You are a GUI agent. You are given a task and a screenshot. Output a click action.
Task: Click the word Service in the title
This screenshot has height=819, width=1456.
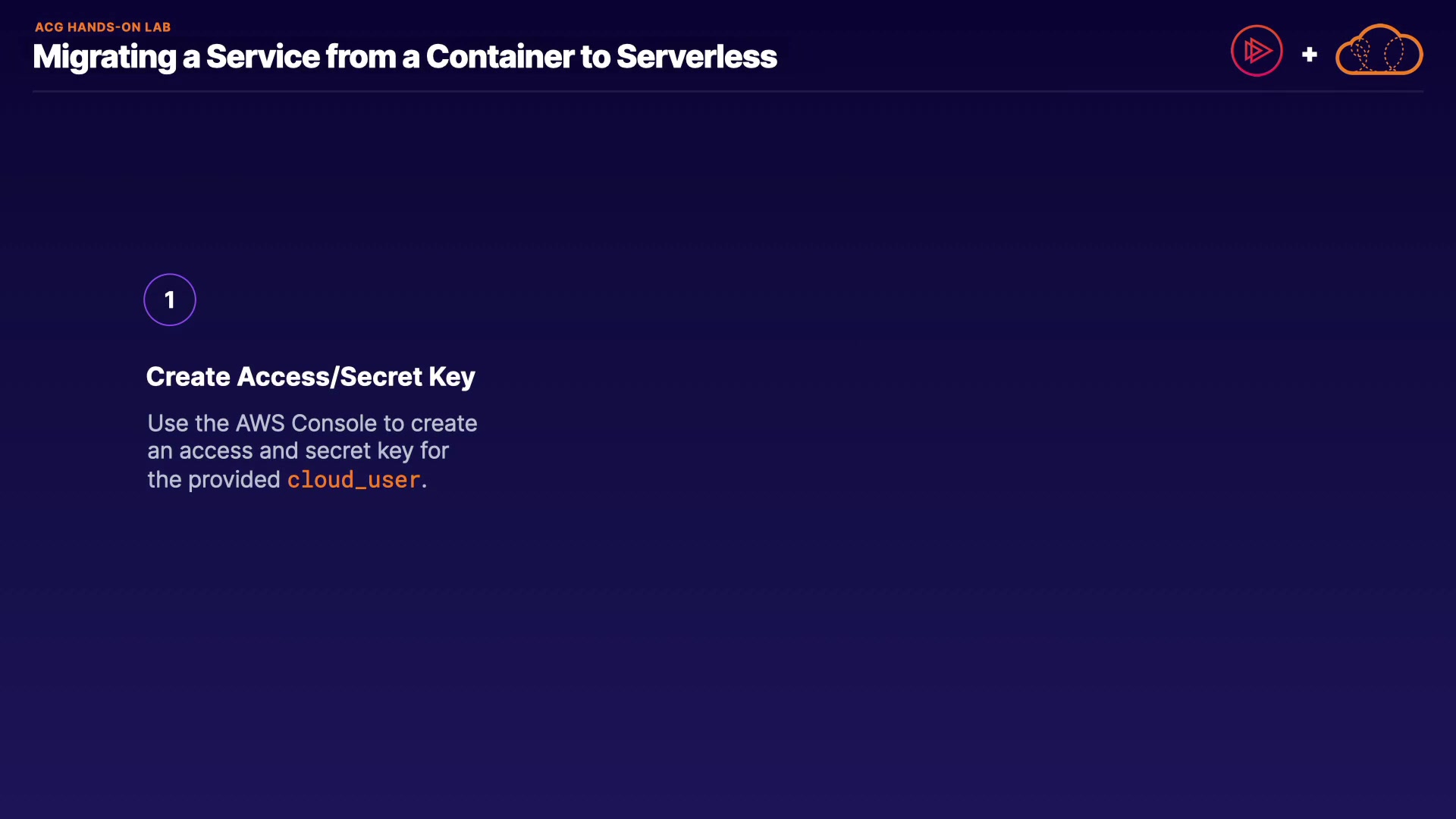pos(262,57)
